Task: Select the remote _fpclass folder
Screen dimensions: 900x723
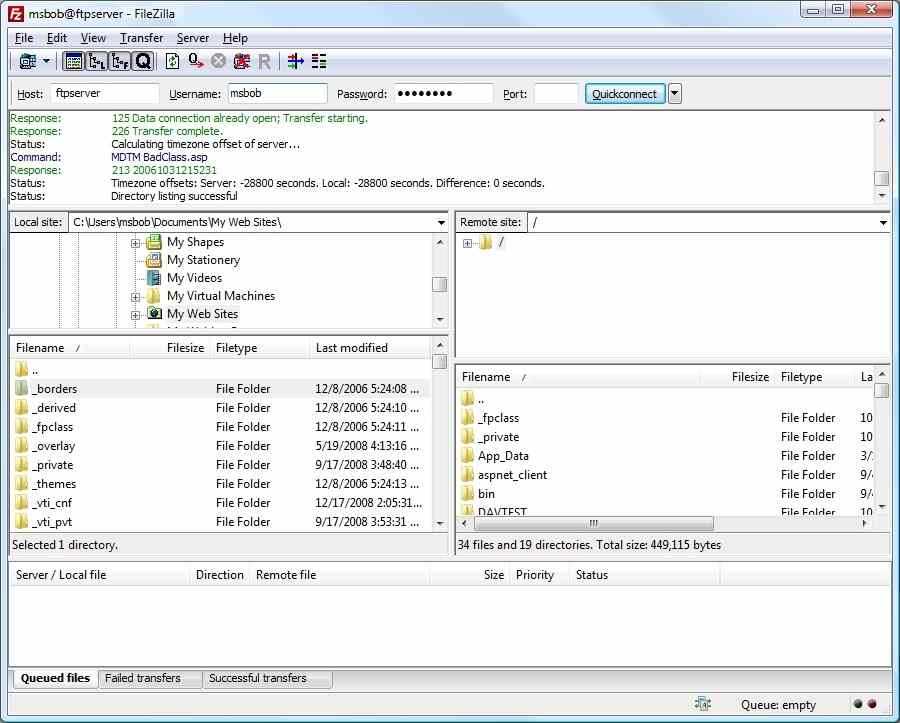Action: [x=666, y=418]
